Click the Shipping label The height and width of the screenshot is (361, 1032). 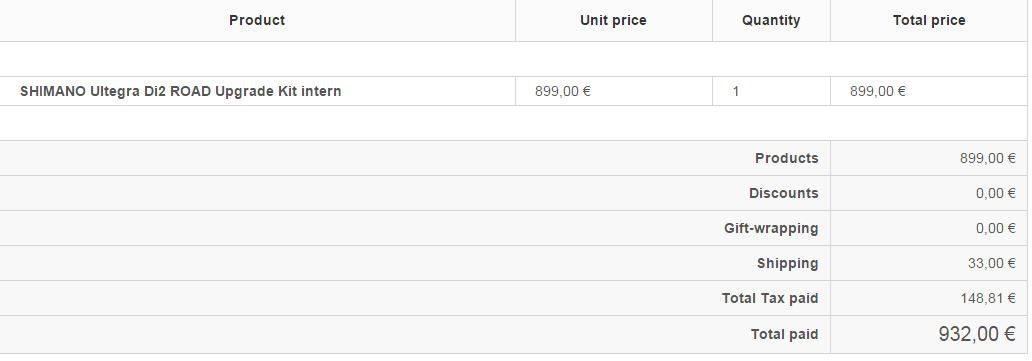pos(787,264)
